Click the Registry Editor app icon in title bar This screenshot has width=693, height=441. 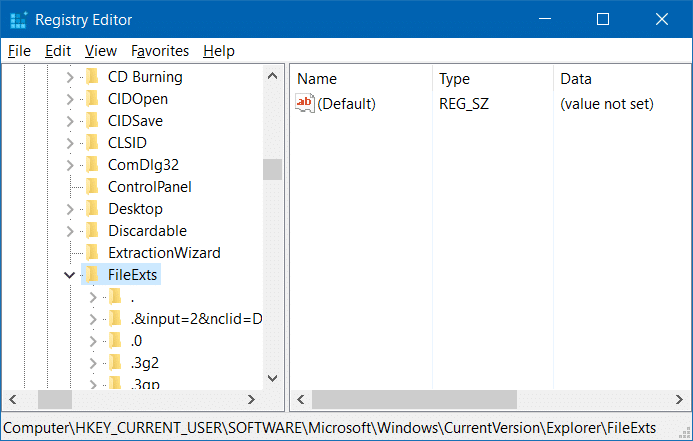18,20
